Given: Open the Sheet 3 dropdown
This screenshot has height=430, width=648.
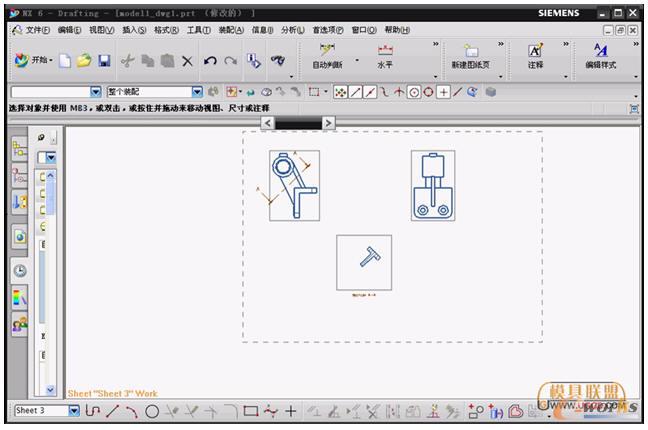Looking at the screenshot, I should click(73, 411).
